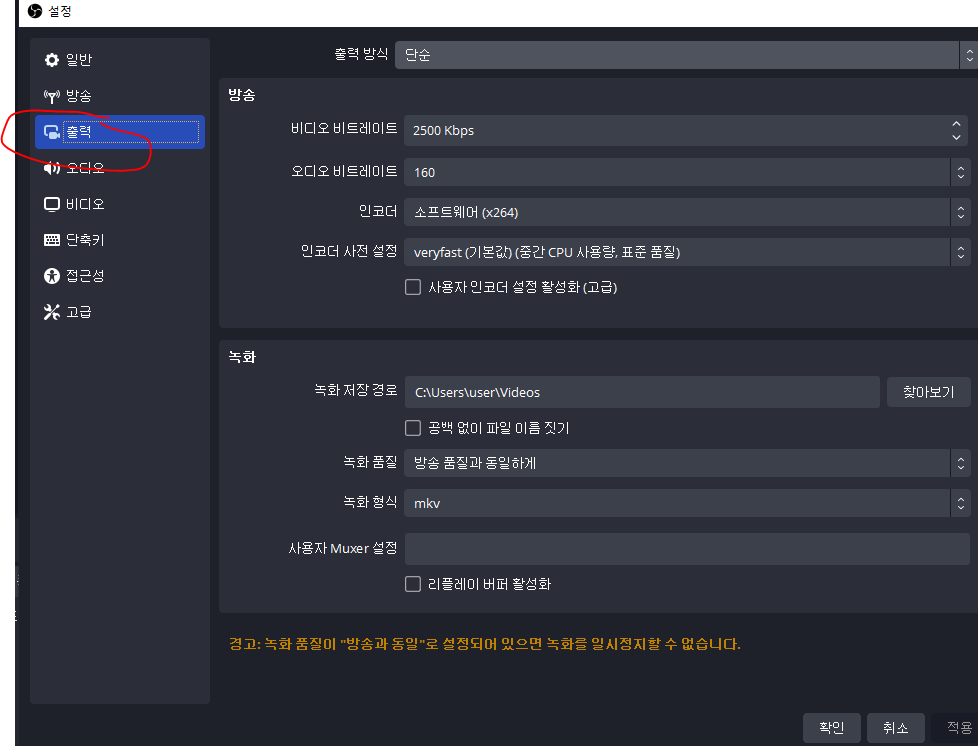This screenshot has height=746, width=978.
Task: Open the 일반 settings page
Action: tap(120, 60)
